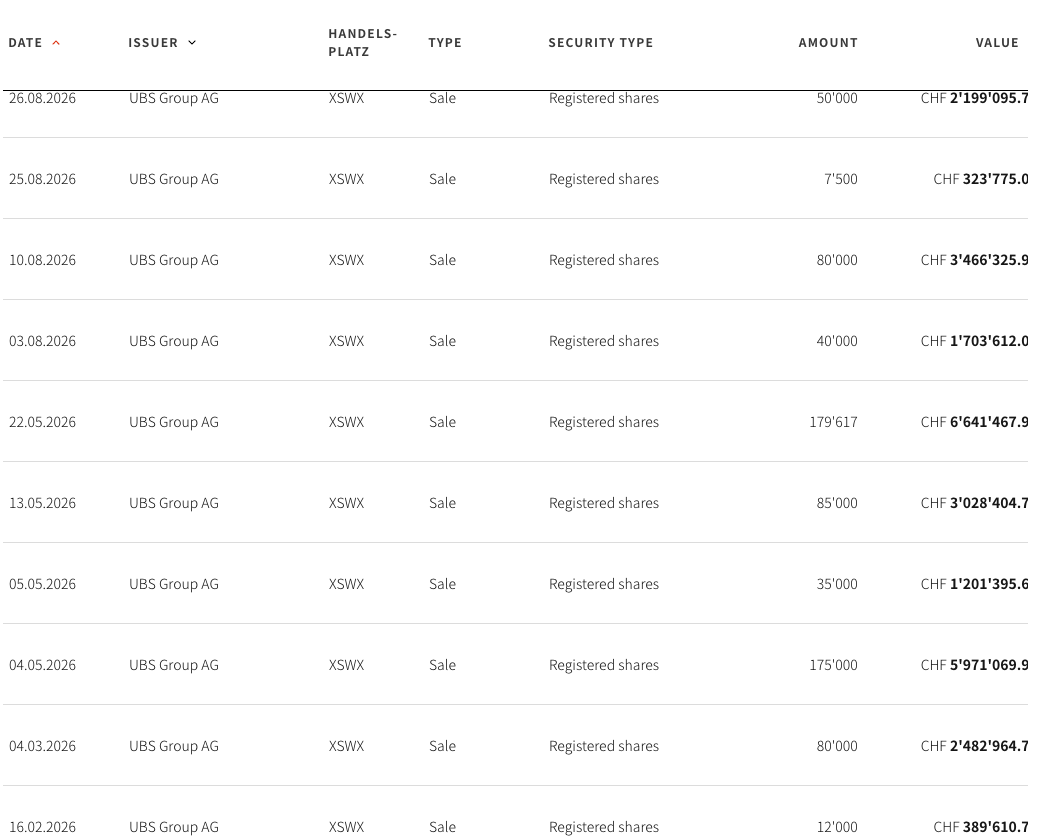Viewport: 1040px width, 837px height.
Task: Select the 179'617 amount cell
Action: [833, 422]
